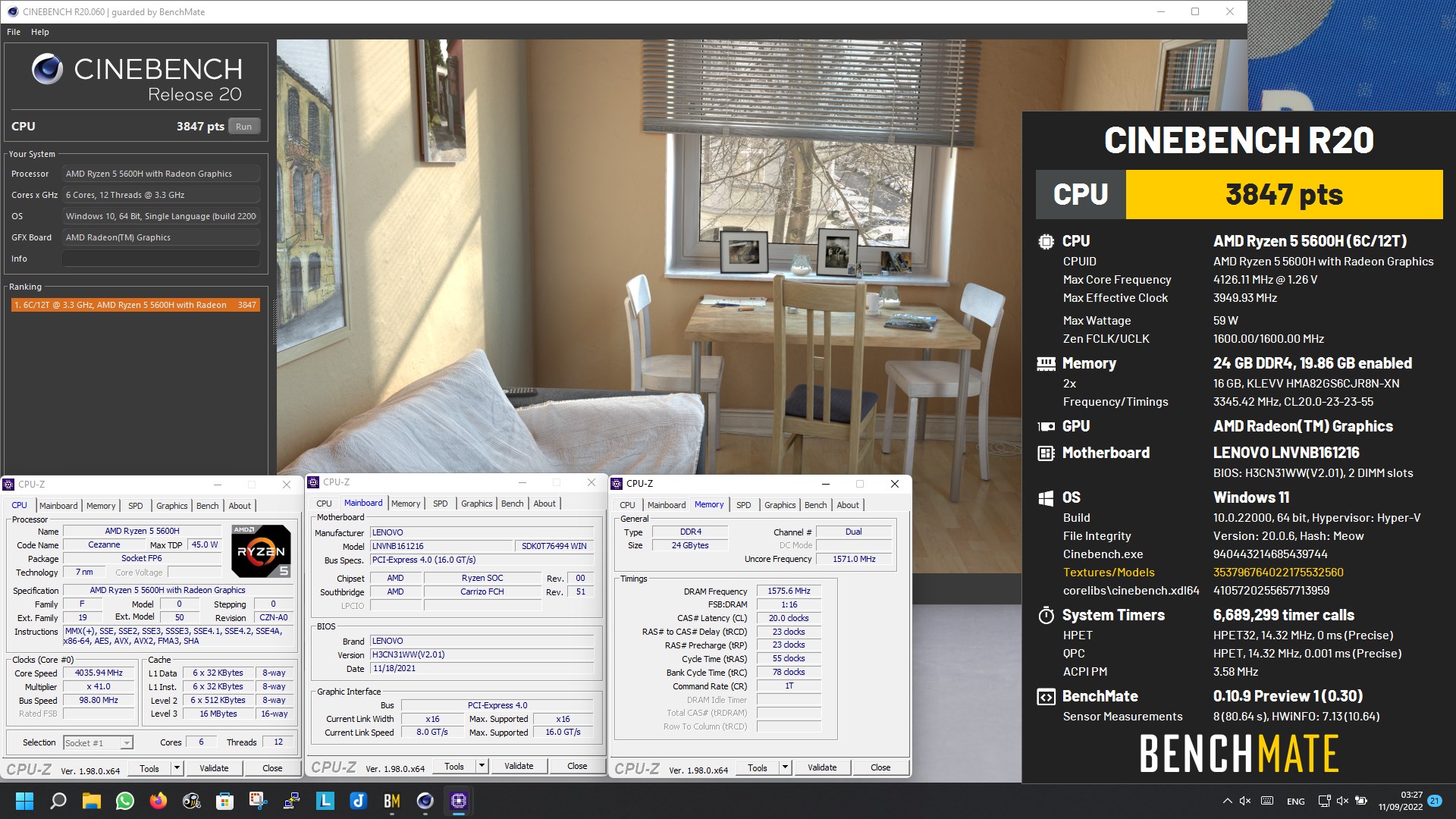Click the BenchMate CPU chip icon

point(1046,242)
